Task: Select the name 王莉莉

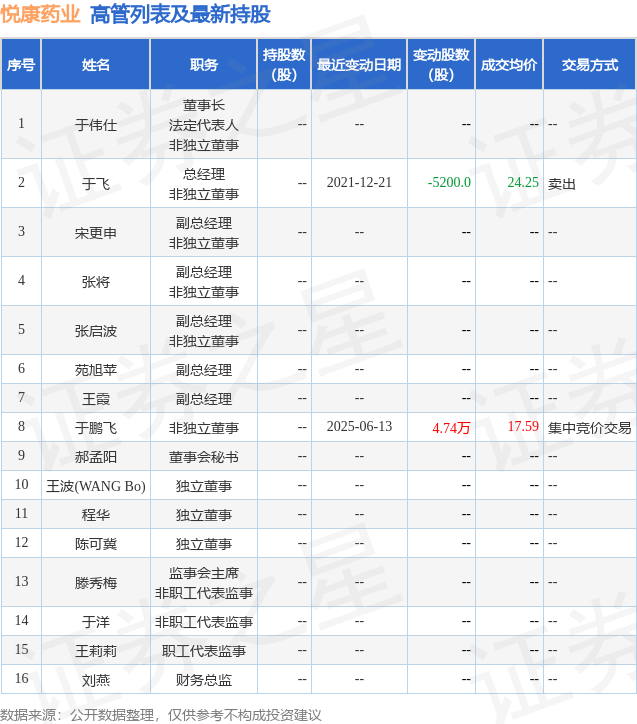Action: pyautogui.click(x=96, y=651)
